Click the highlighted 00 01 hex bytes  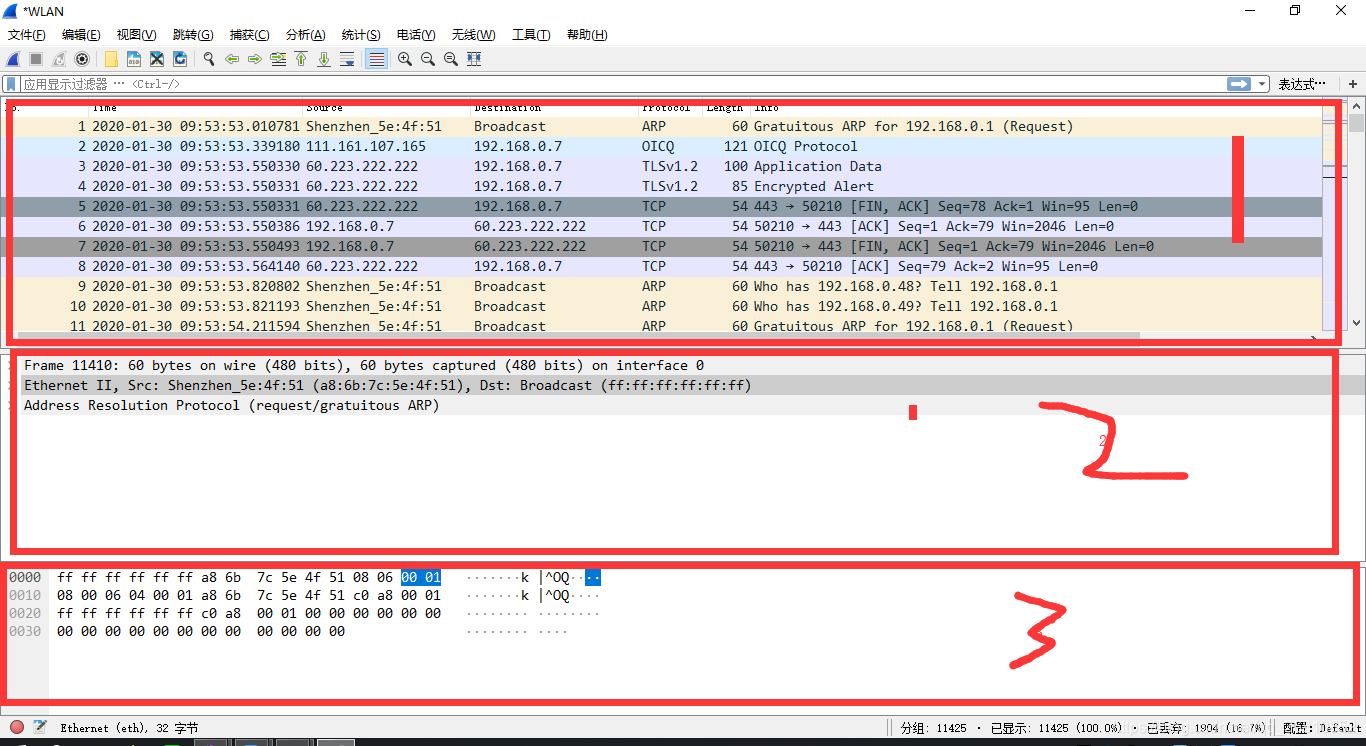421,577
